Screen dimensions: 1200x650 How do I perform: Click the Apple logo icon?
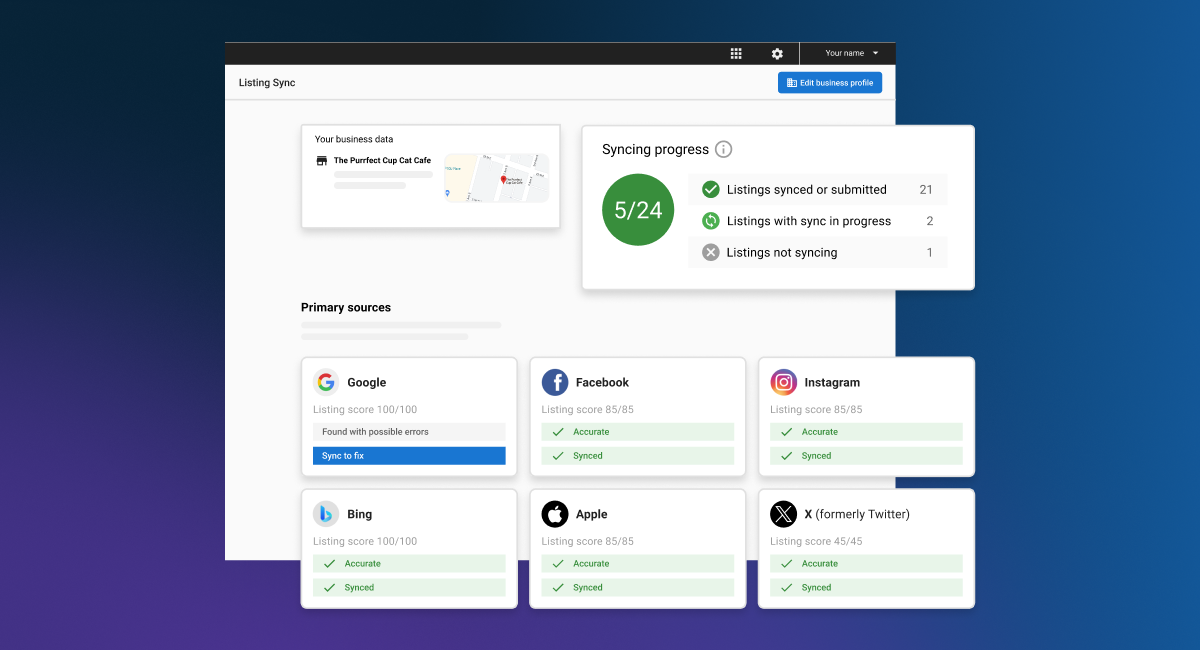pyautogui.click(x=555, y=514)
